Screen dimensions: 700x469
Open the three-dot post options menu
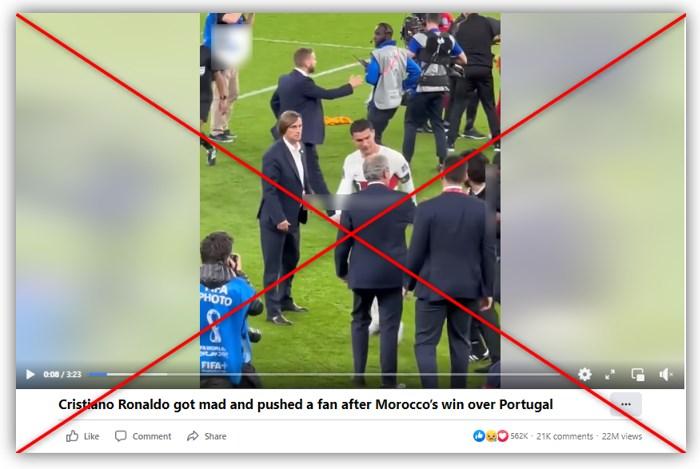[x=626, y=404]
